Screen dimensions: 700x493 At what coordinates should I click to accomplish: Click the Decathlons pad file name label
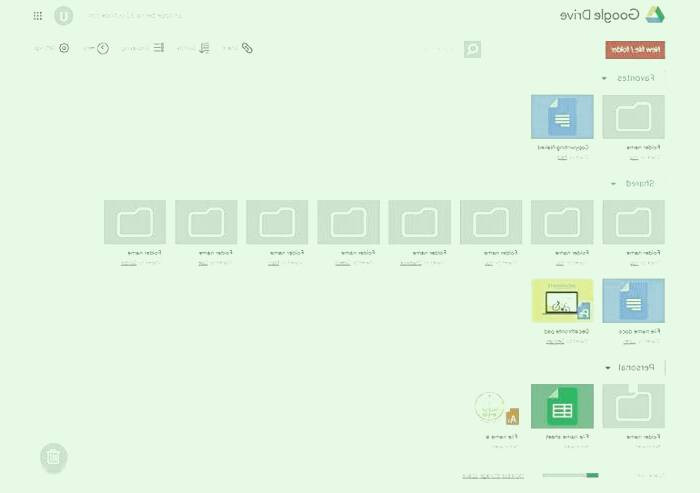(567, 331)
